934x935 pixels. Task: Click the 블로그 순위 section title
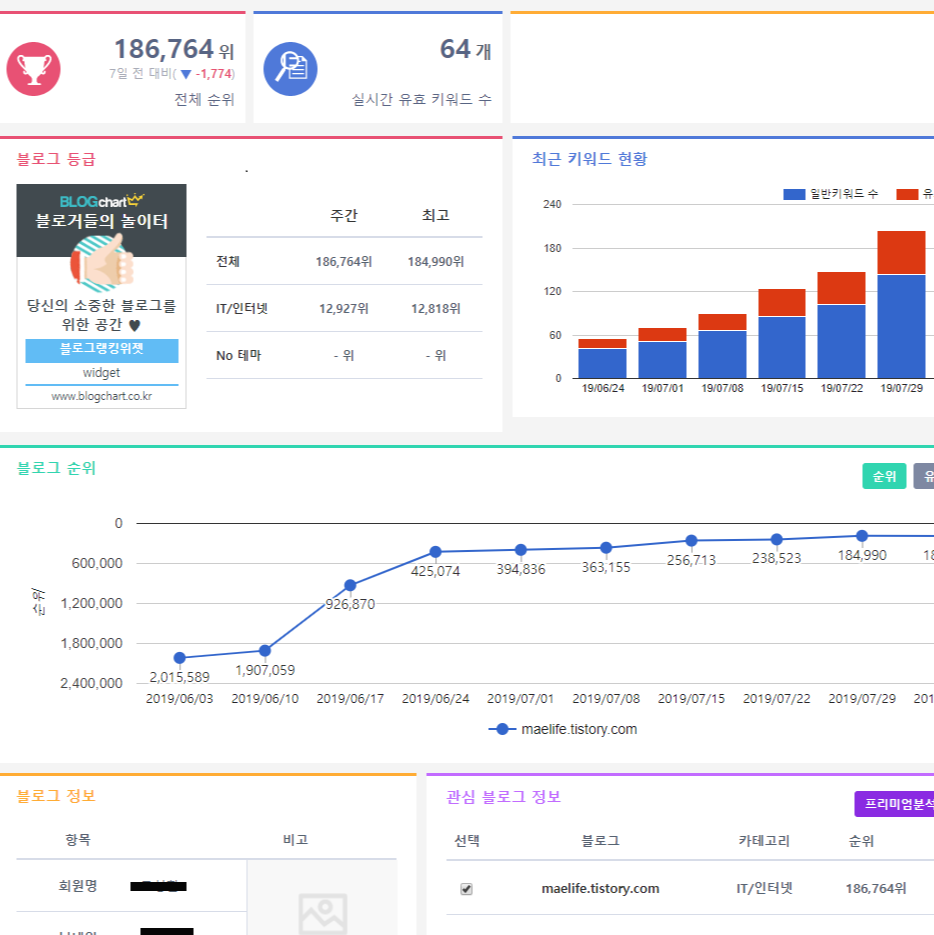[x=56, y=468]
